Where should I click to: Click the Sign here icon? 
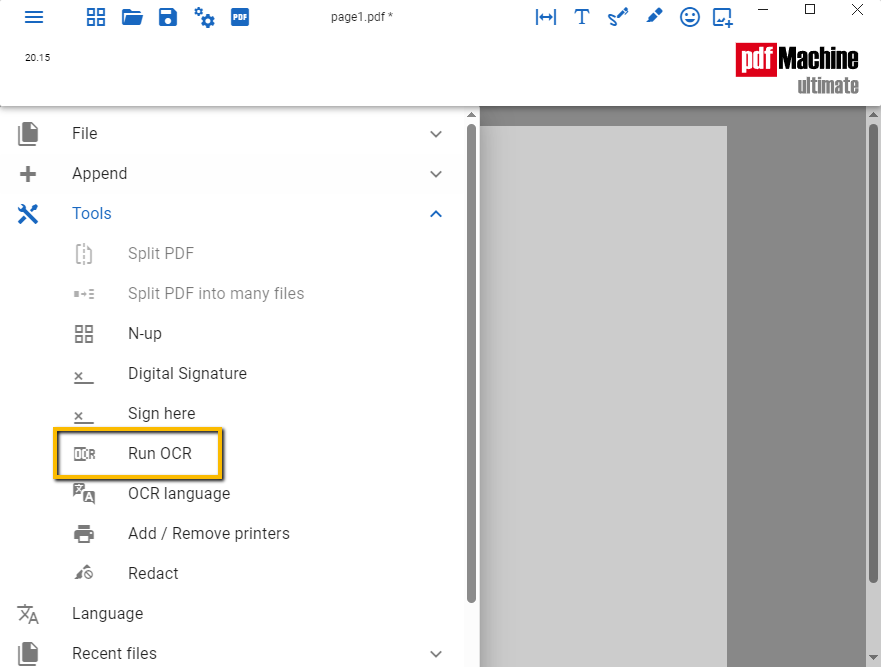pos(84,416)
